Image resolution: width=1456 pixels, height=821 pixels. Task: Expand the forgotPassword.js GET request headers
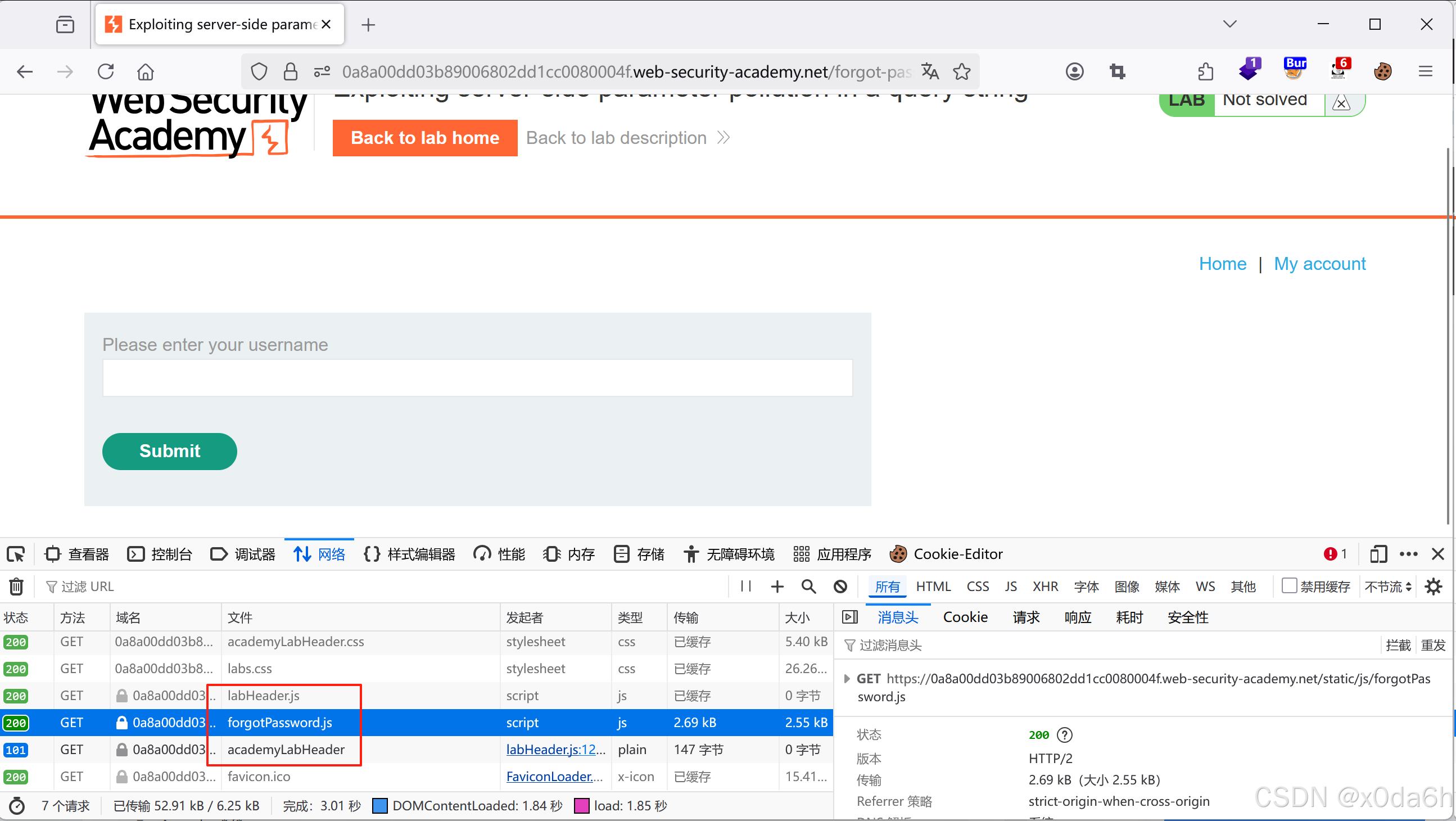pos(847,679)
